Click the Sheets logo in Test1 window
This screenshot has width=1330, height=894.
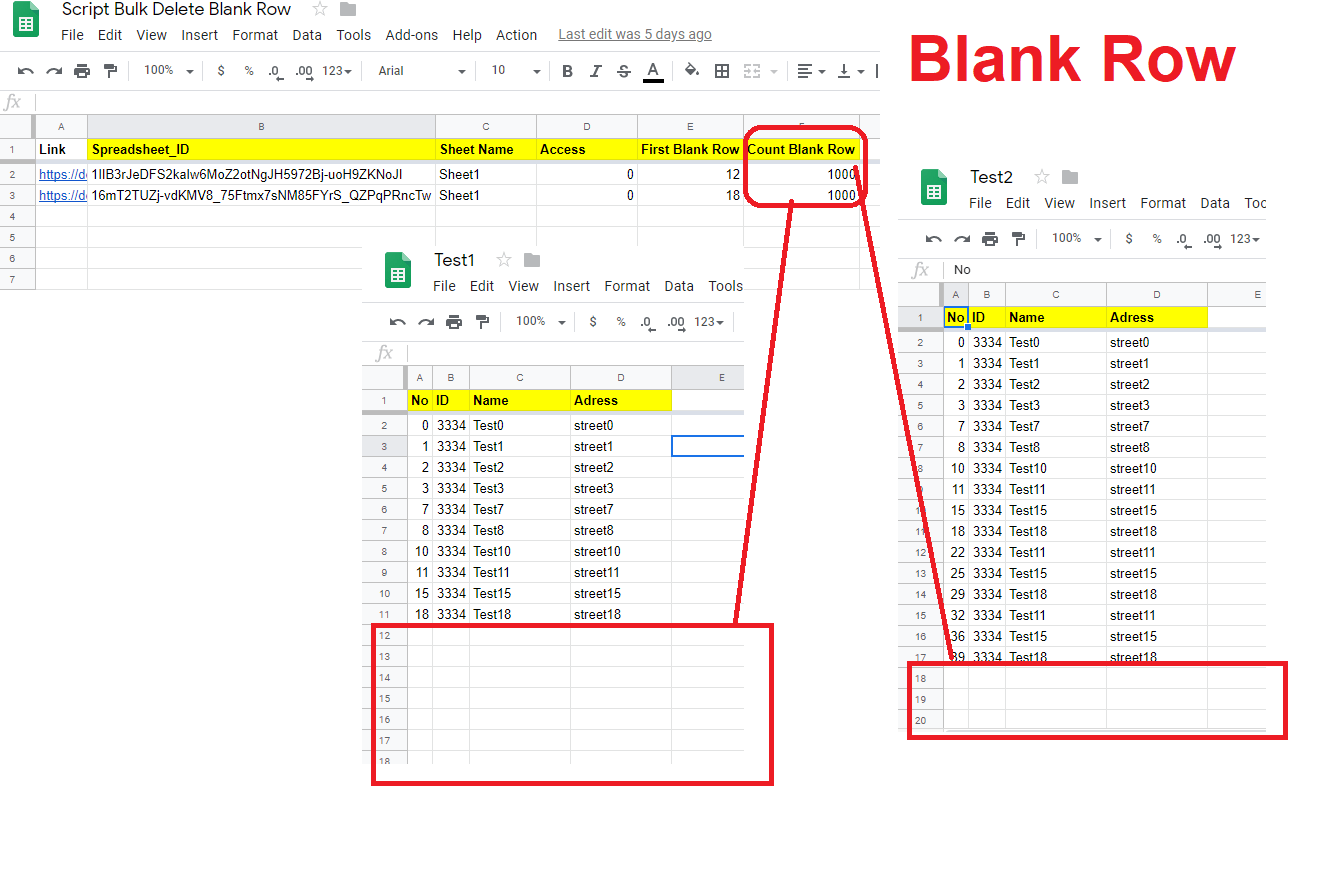[398, 271]
